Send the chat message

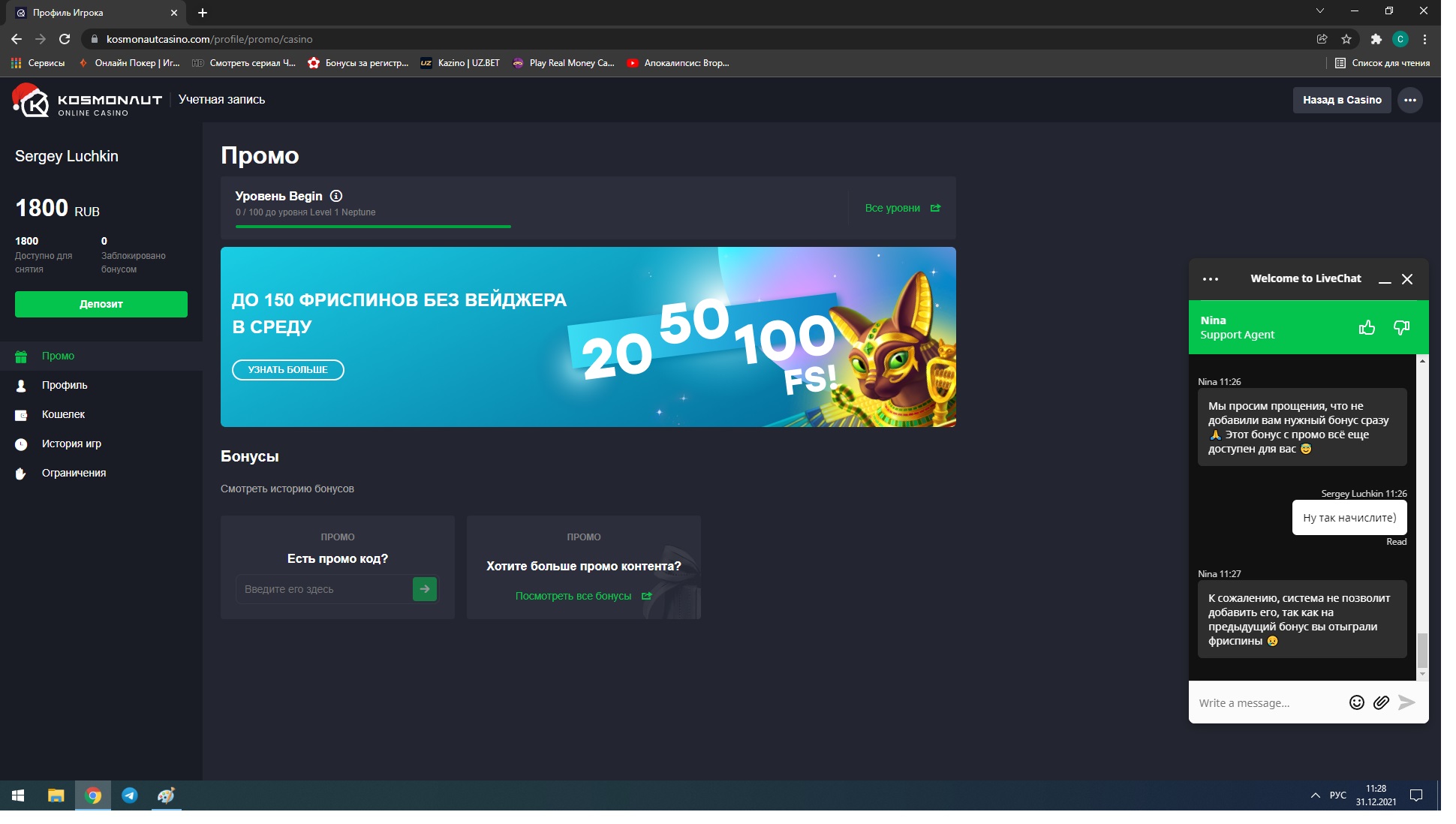(x=1407, y=702)
